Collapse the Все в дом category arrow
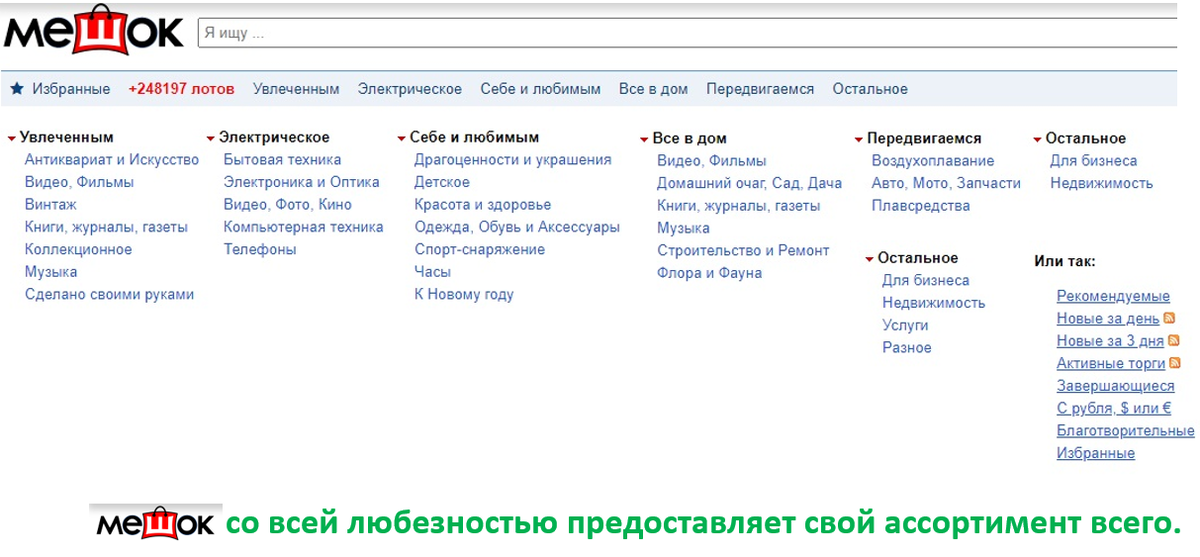The image size is (1200, 557). click(x=644, y=139)
